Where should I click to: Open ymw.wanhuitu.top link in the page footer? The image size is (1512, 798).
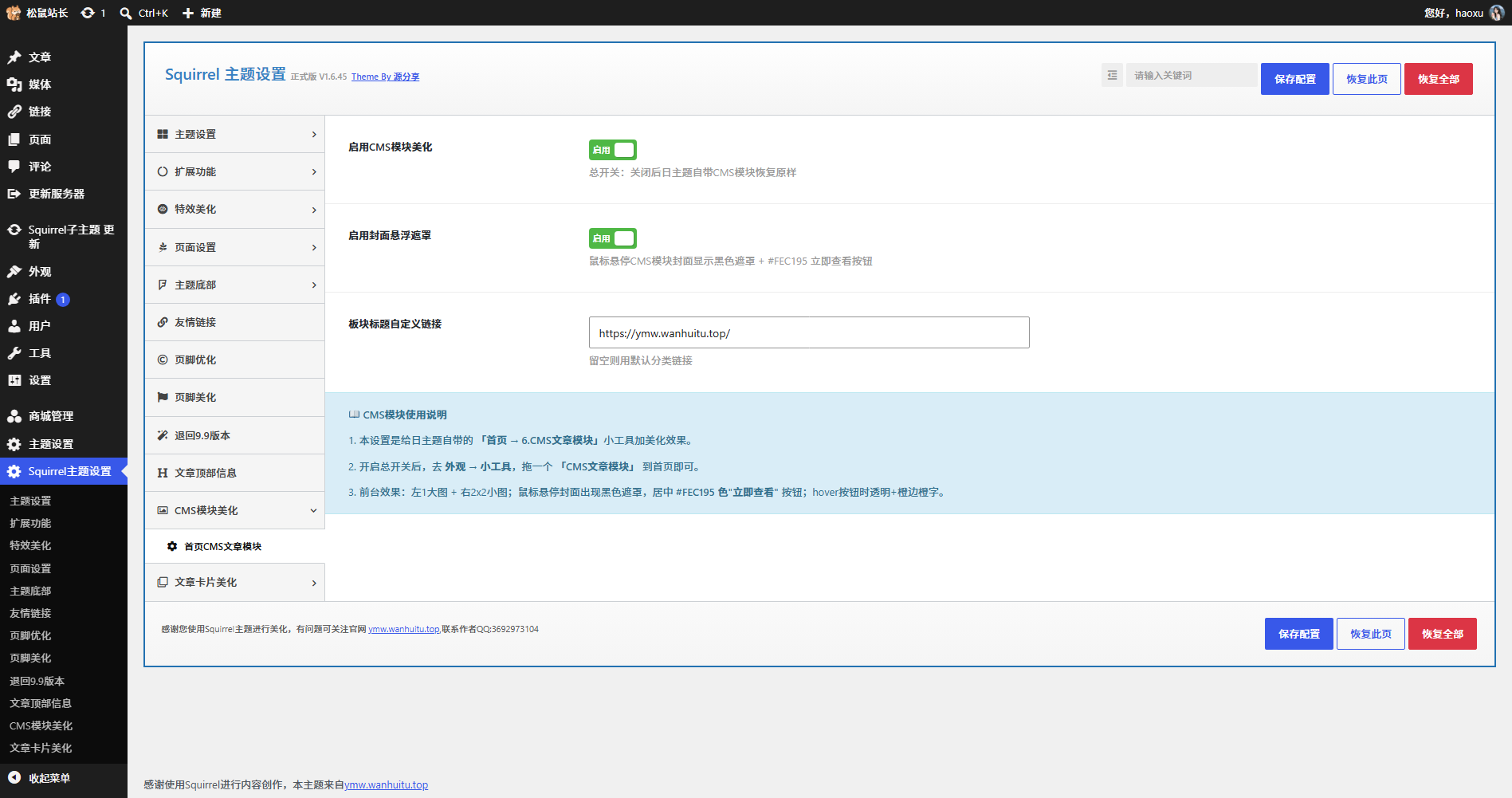coord(386,784)
